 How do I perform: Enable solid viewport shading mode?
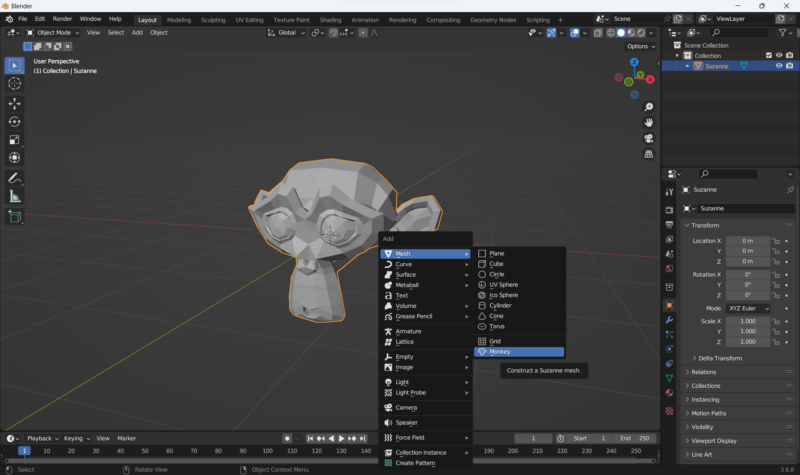pos(621,33)
